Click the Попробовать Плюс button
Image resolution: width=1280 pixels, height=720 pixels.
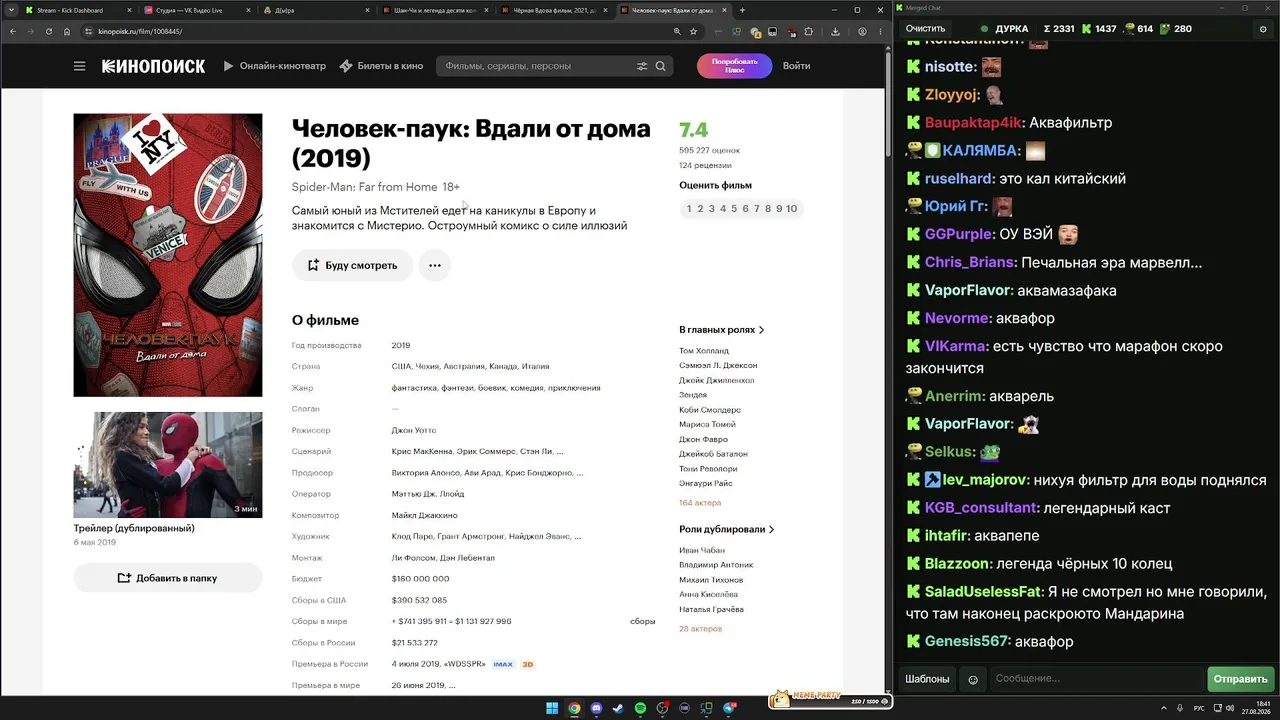tap(734, 66)
